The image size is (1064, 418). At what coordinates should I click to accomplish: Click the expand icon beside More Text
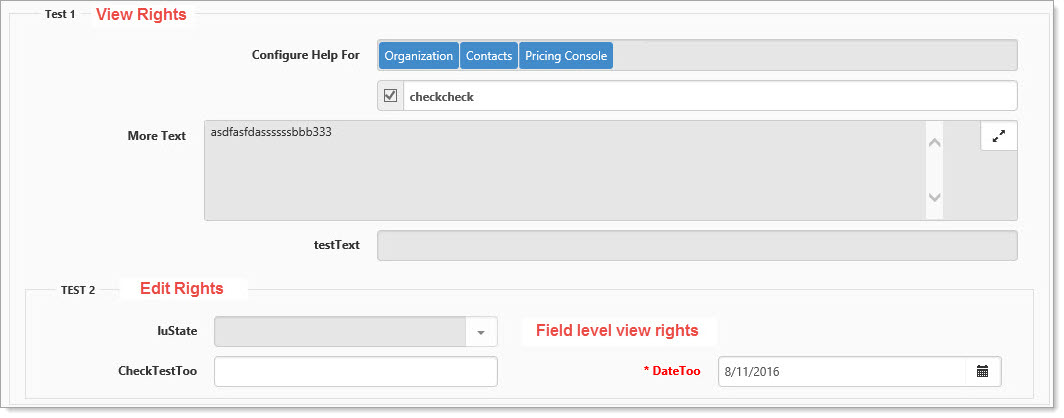(x=998, y=137)
